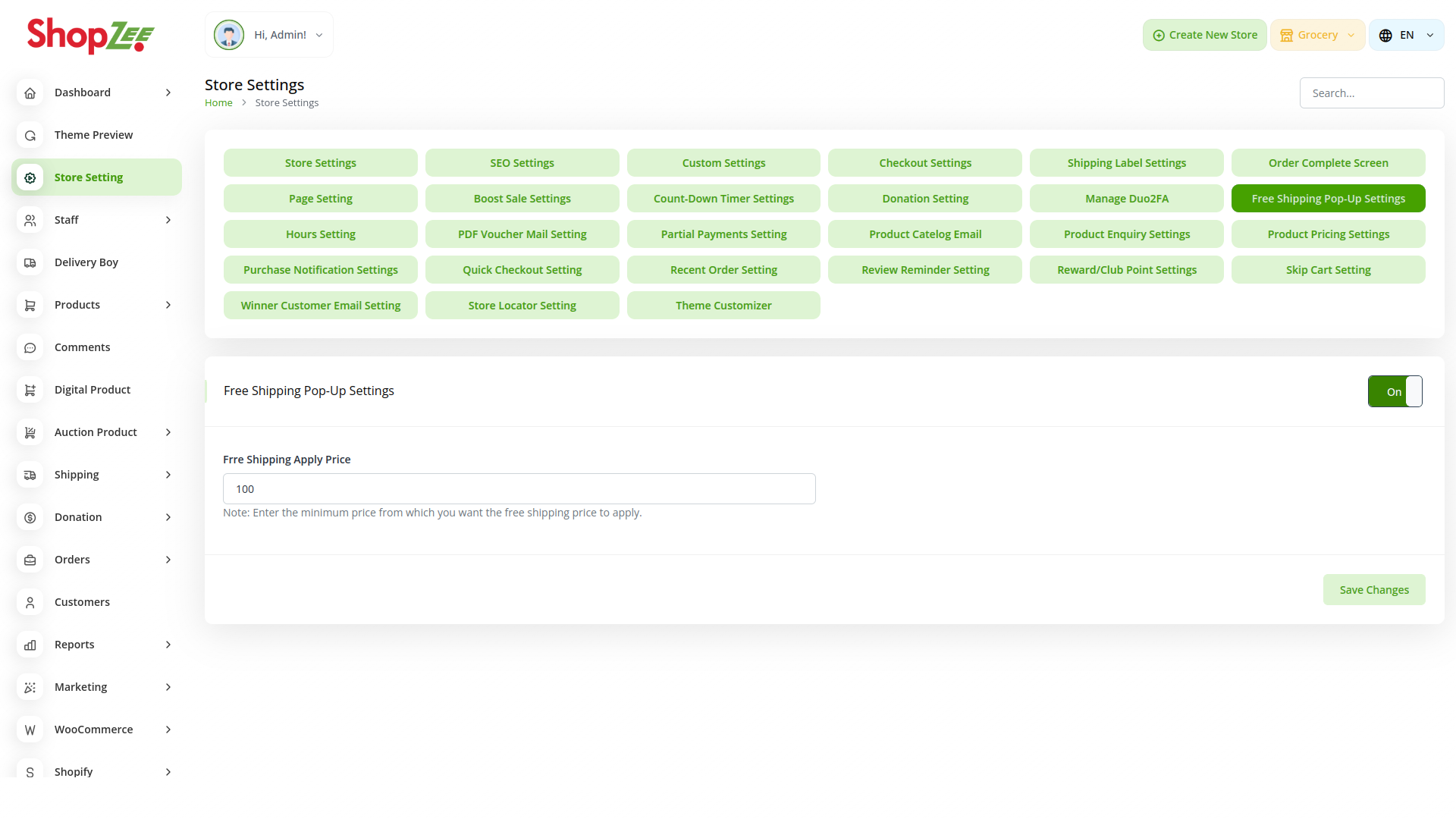Expand the Products sidebar submenu chevron

(x=168, y=305)
